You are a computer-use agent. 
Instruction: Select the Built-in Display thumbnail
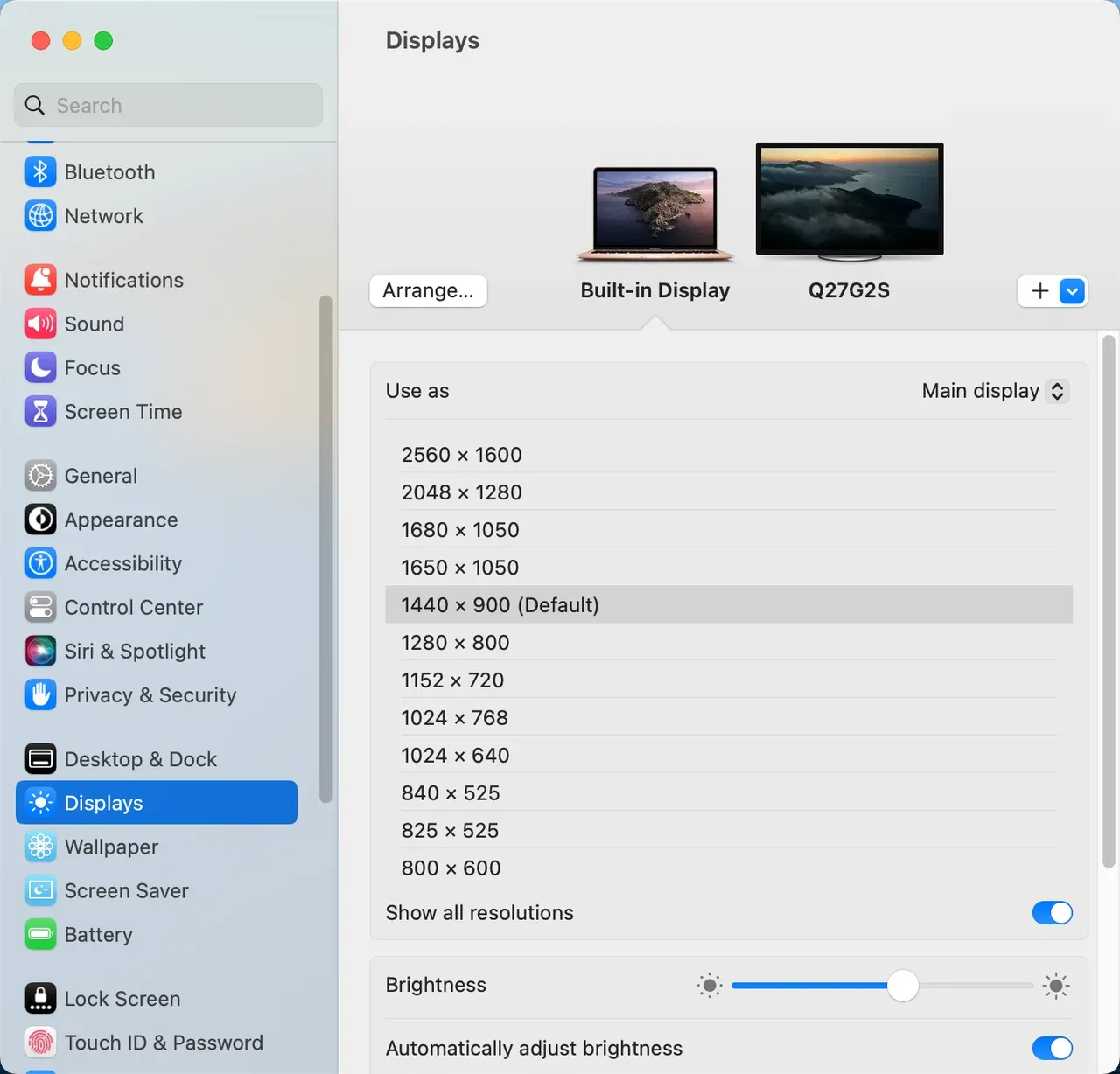point(654,215)
